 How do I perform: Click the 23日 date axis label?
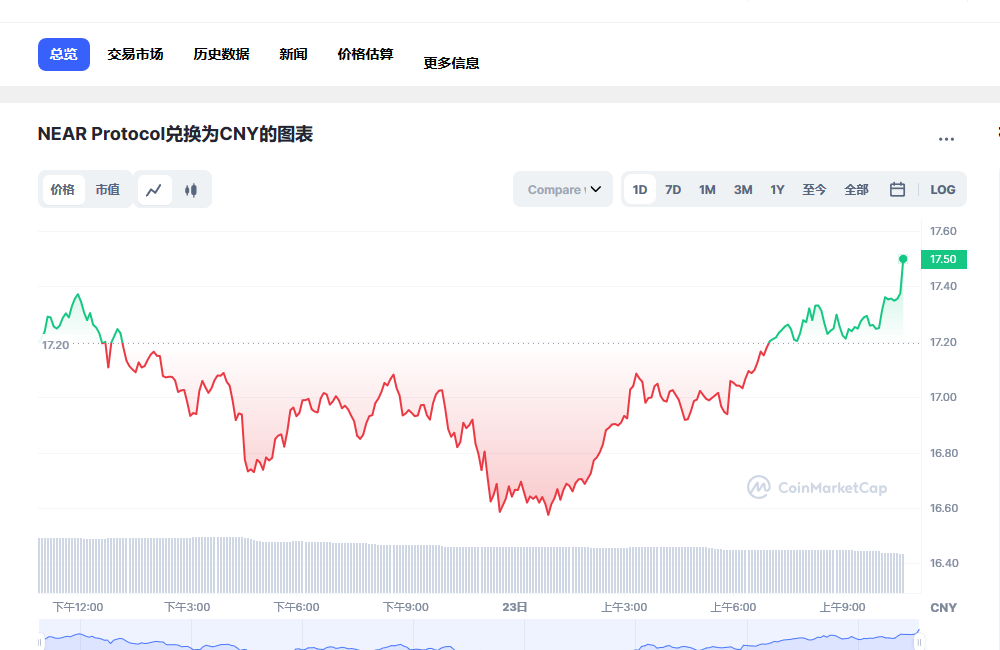pyautogui.click(x=515, y=607)
